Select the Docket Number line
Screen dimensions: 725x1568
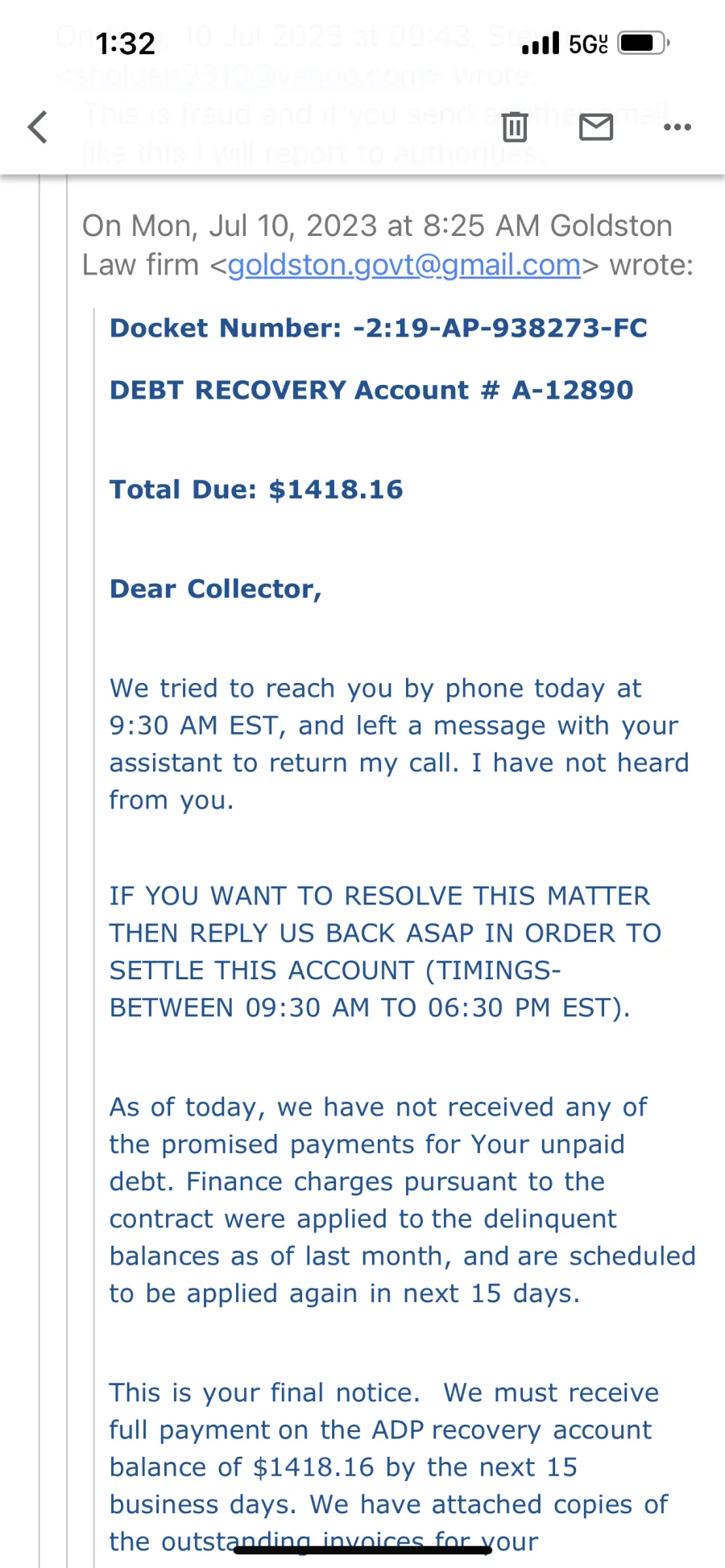coord(379,328)
